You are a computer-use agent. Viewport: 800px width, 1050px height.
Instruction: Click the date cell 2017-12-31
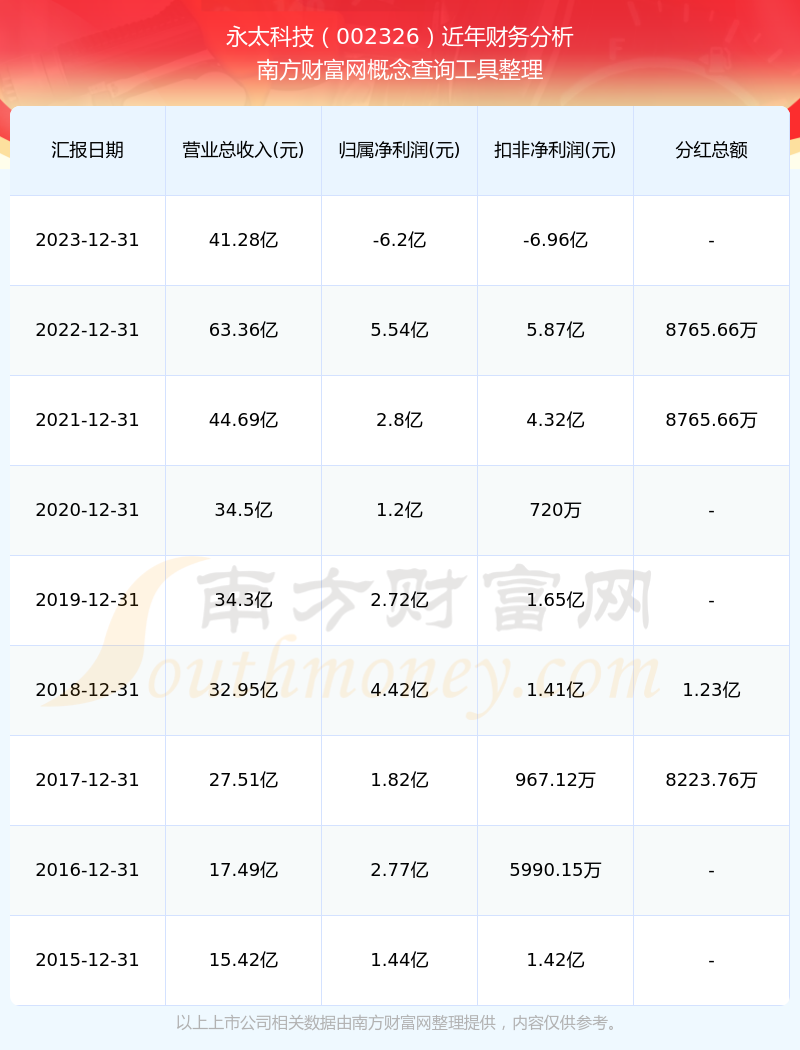[88, 780]
